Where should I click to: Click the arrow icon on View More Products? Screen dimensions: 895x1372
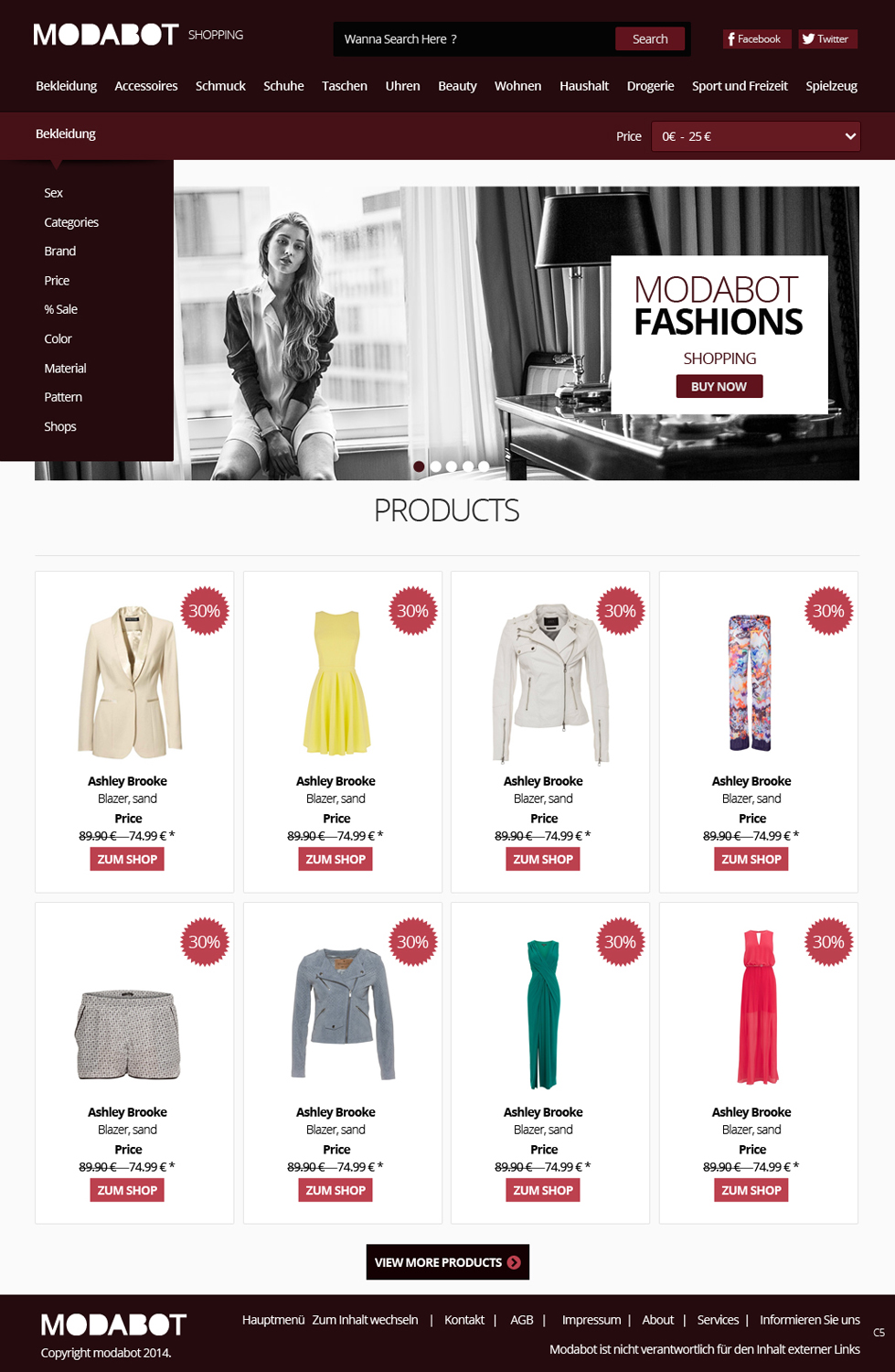pos(514,1262)
